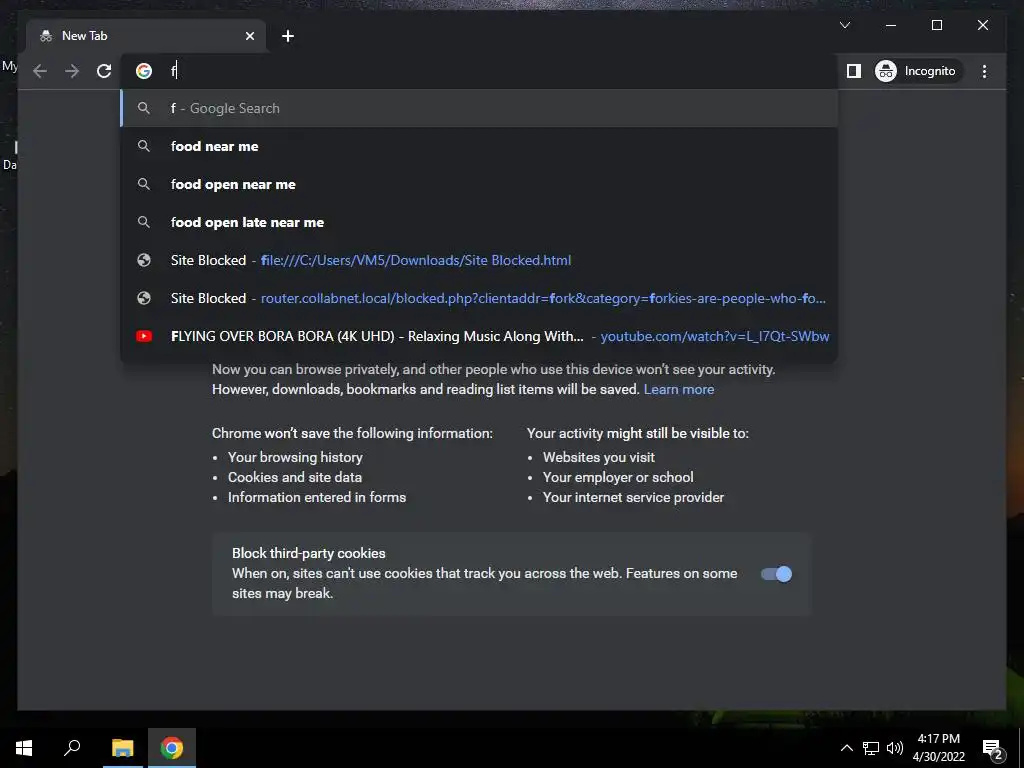The height and width of the screenshot is (768, 1024).
Task: Click 'Websites you visit' text
Action: [x=598, y=457]
